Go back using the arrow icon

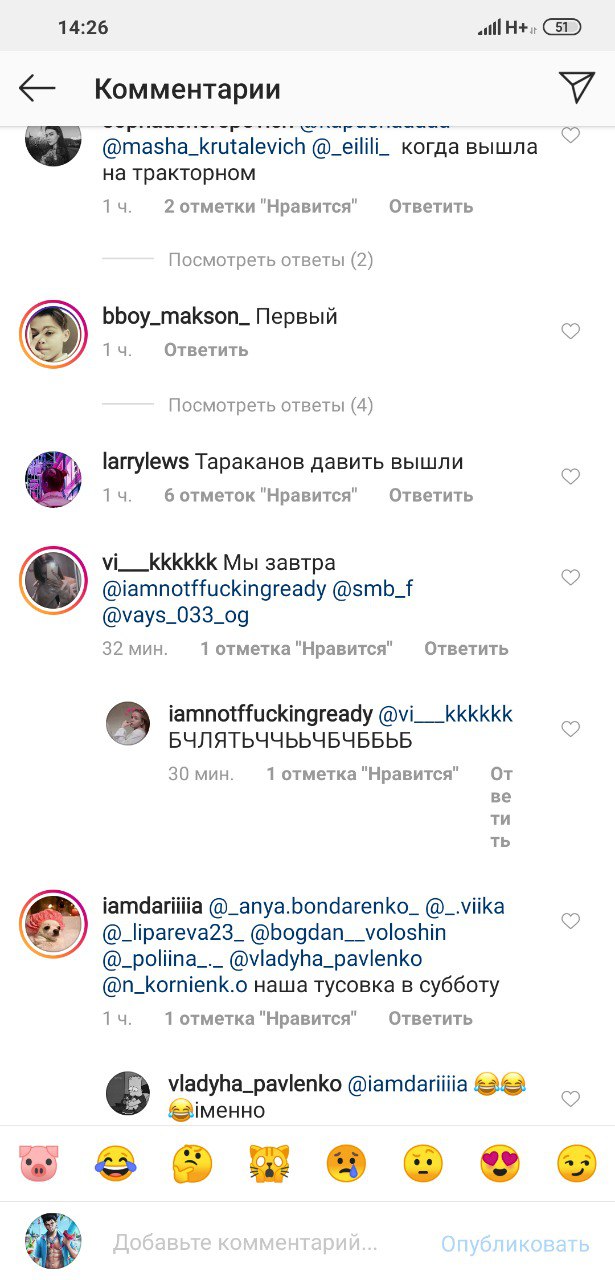[37, 88]
